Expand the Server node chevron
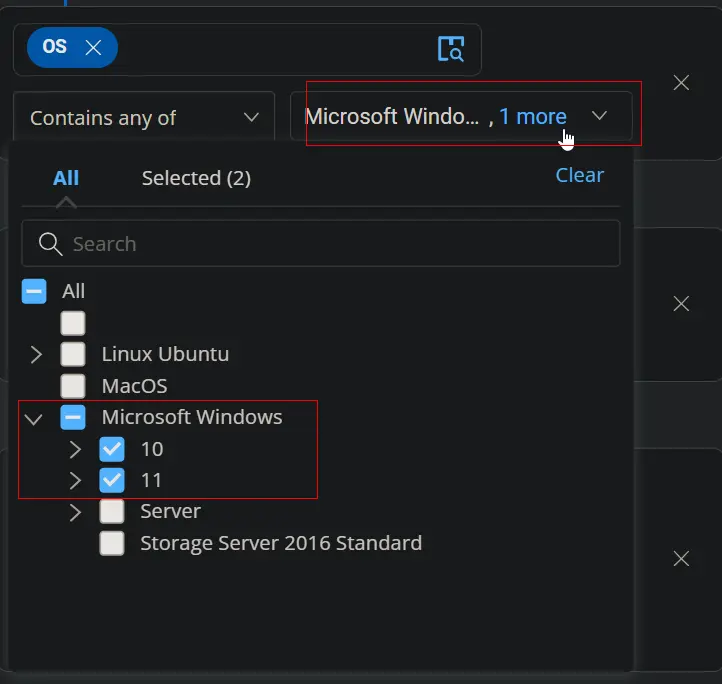 point(75,512)
